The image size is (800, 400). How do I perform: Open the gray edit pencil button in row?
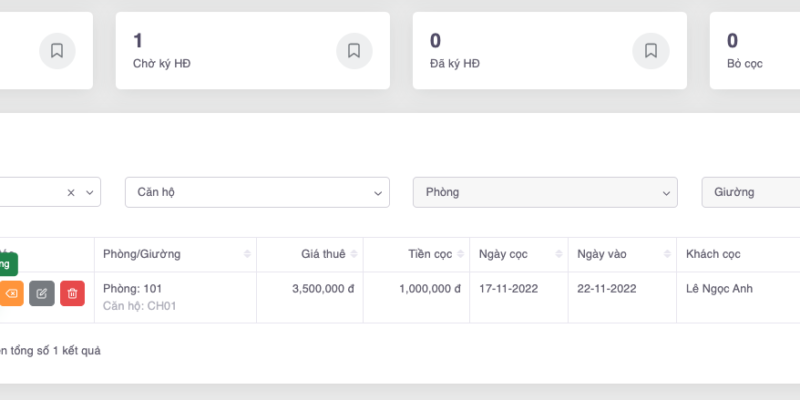pos(41,293)
